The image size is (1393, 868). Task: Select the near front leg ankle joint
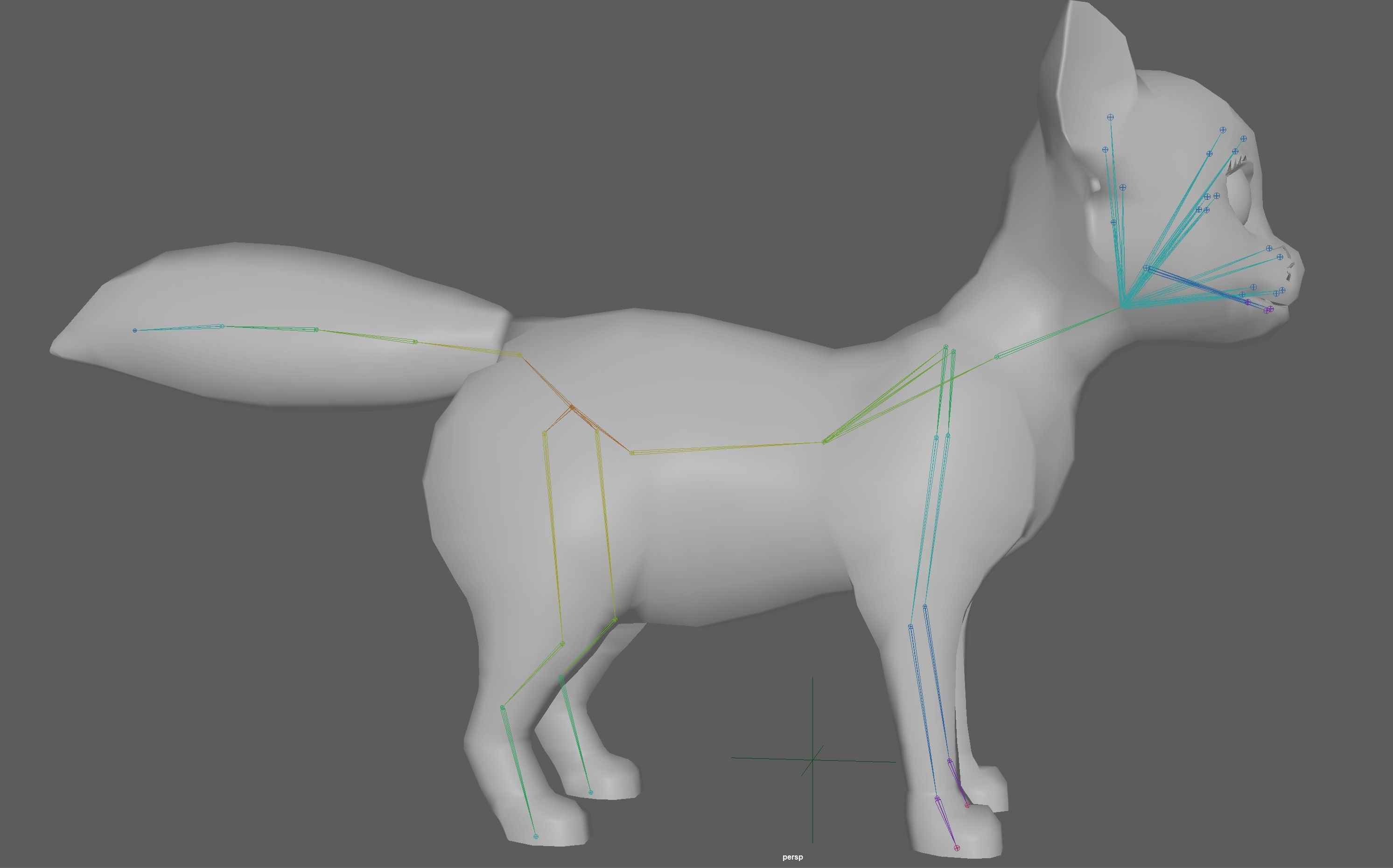click(937, 799)
